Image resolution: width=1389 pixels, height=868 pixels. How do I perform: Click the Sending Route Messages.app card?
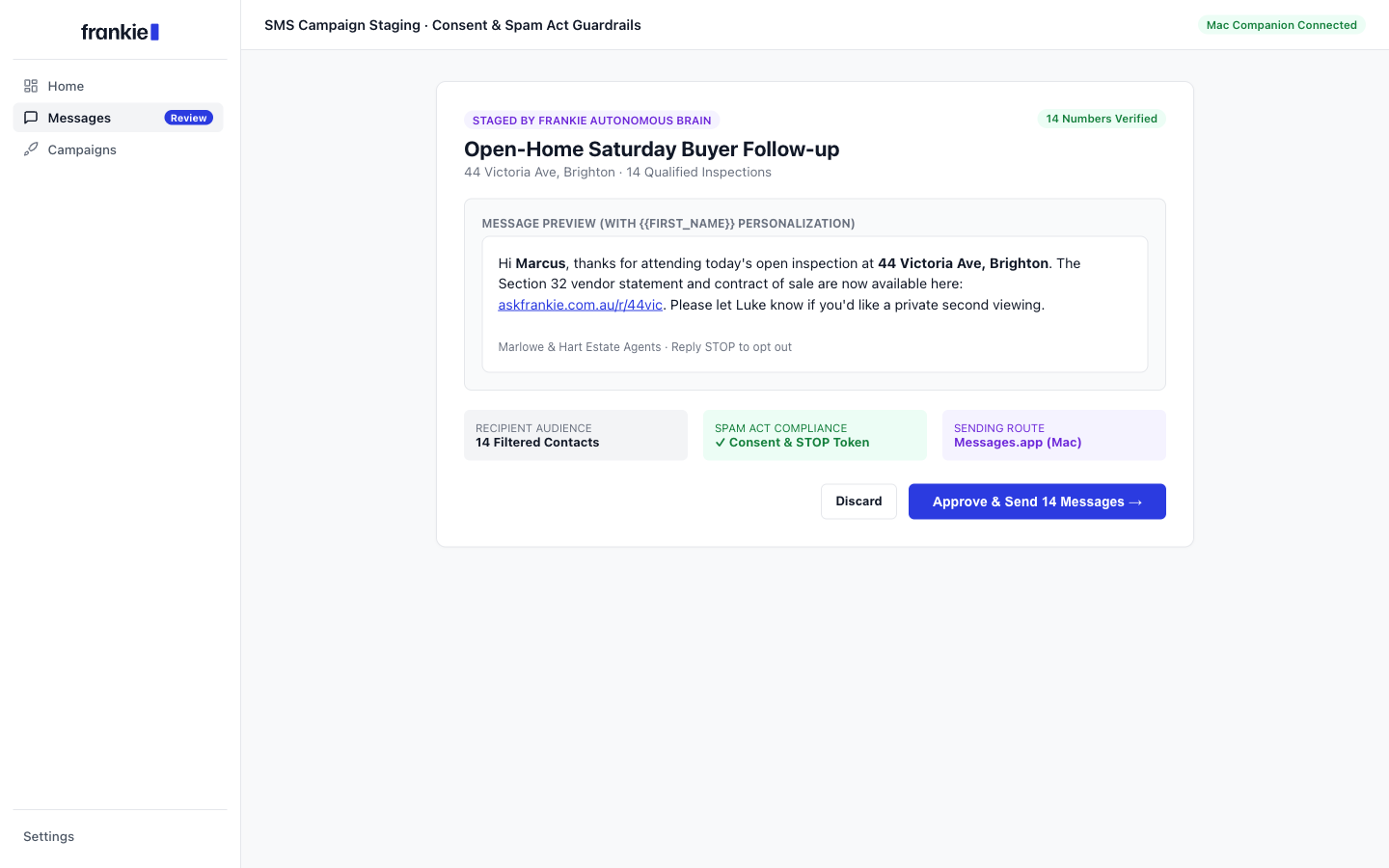tap(1054, 435)
